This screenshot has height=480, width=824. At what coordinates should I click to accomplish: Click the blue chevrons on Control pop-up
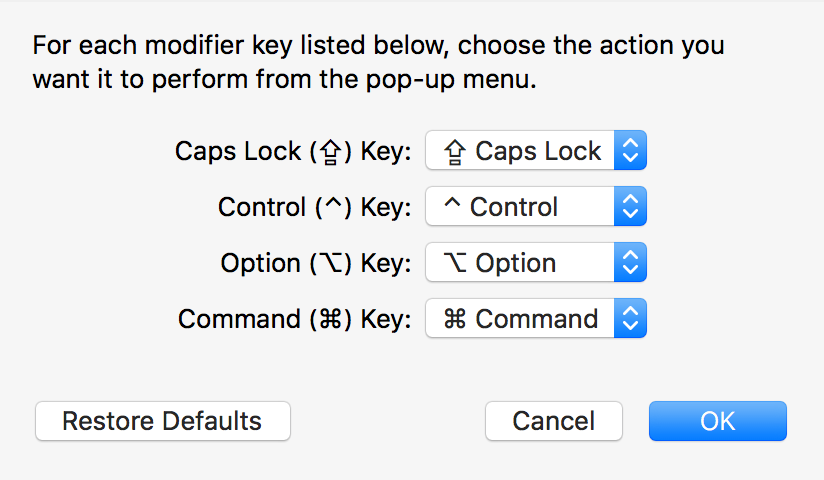(630, 206)
